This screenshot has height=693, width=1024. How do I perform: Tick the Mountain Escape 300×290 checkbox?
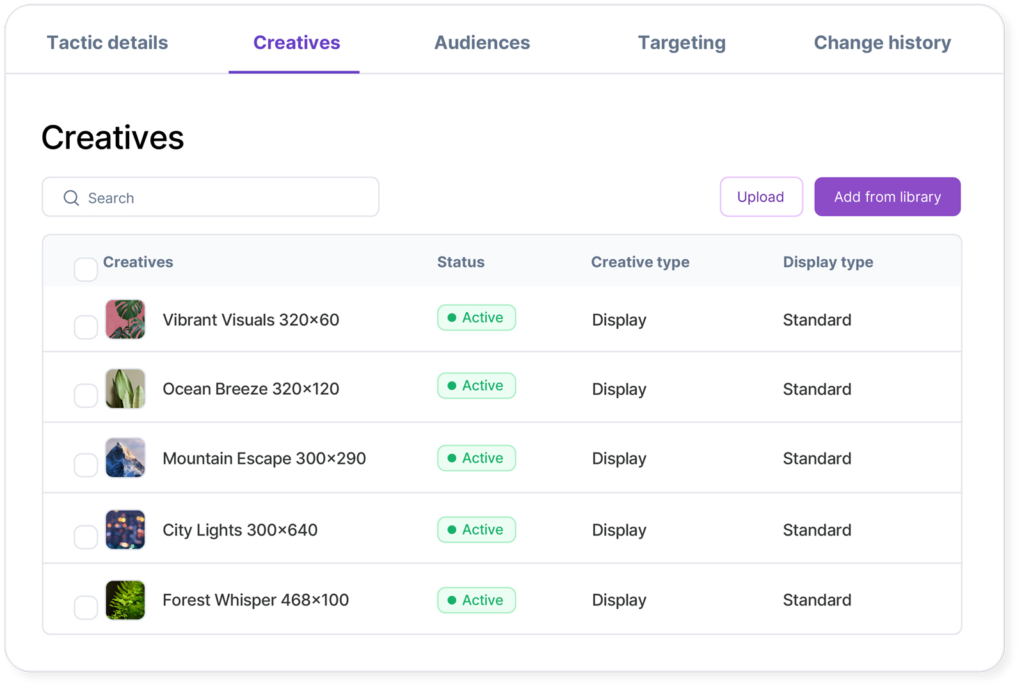86,465
